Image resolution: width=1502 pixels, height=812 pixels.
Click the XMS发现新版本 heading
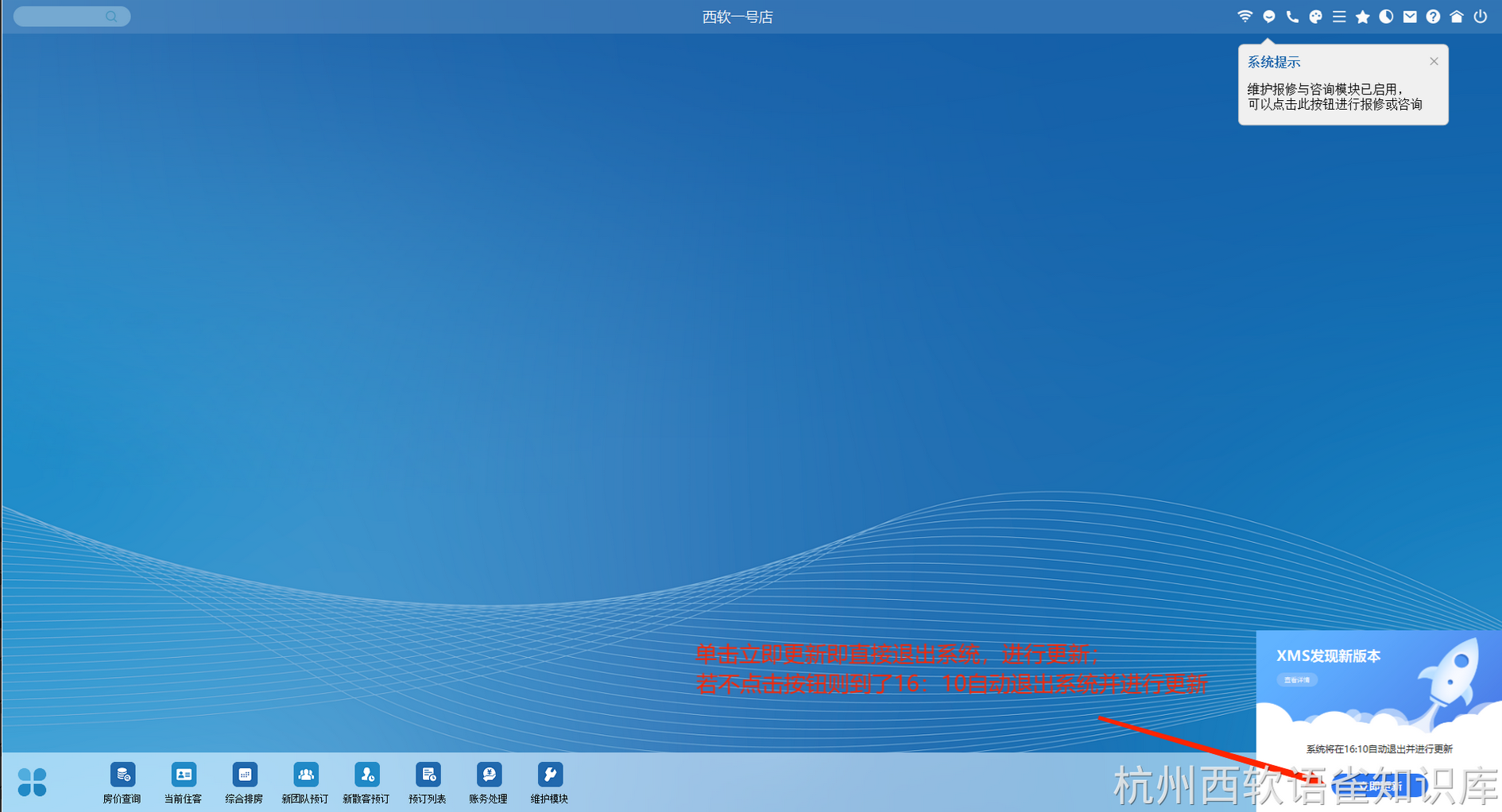click(x=1328, y=656)
